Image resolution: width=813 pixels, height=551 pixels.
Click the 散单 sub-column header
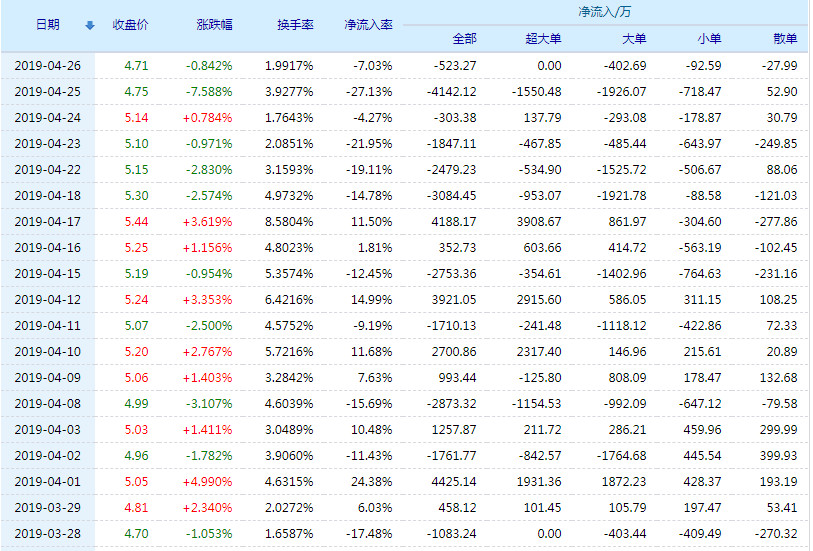pos(785,39)
